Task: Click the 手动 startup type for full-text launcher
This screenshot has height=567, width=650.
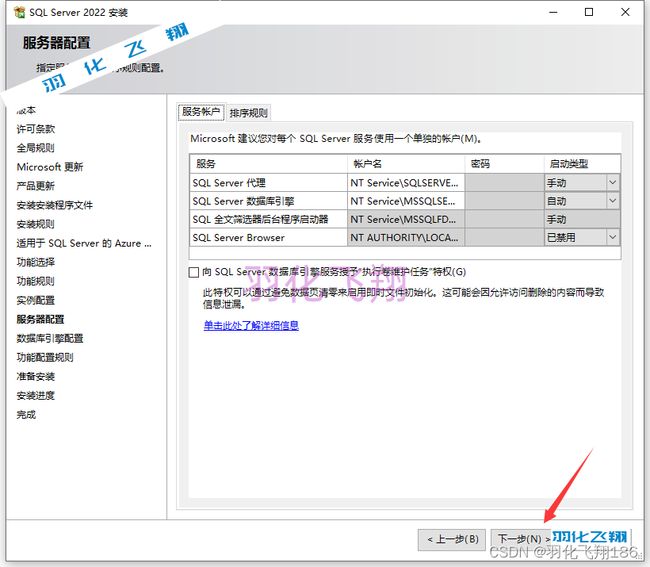Action: (x=582, y=219)
